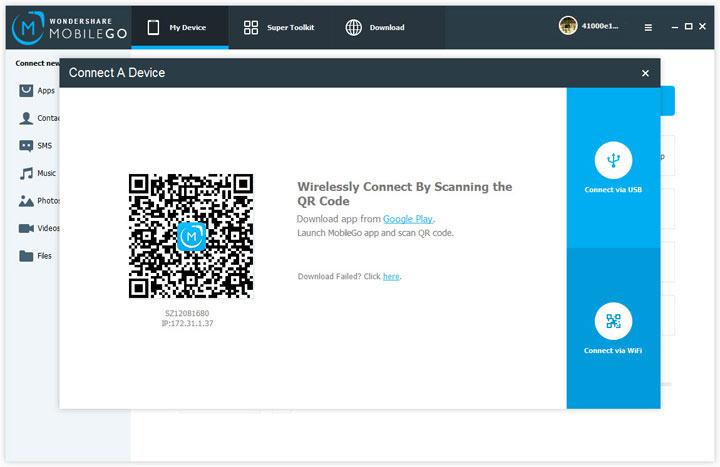This screenshot has width=720, height=467.
Task: Open Photos in the sidebar
Action: point(39,201)
